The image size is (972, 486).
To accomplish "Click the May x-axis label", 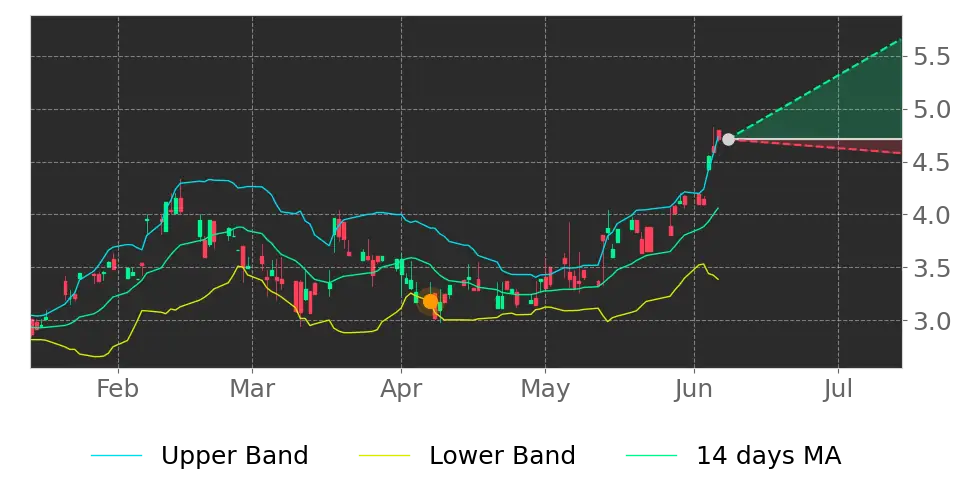I will [x=545, y=391].
